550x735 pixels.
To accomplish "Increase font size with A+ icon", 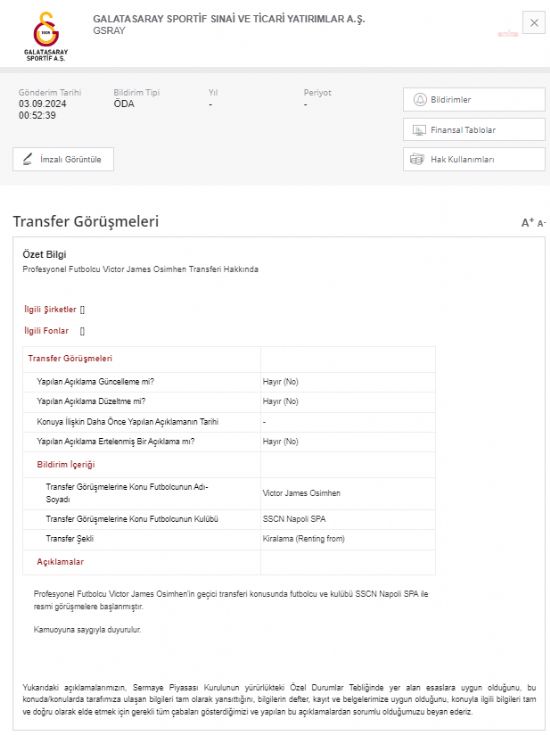I will (x=527, y=223).
